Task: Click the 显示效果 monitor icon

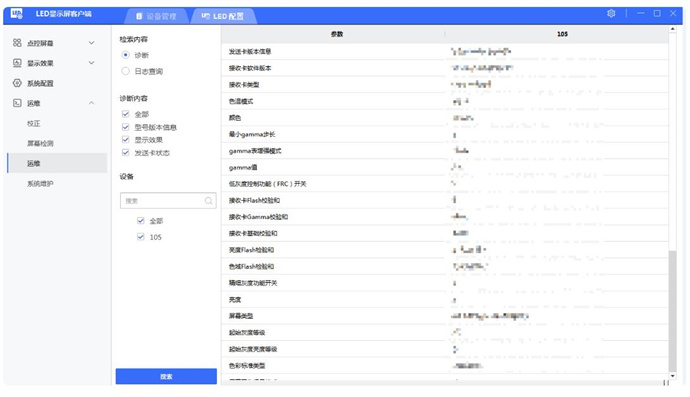Action: [x=17, y=63]
